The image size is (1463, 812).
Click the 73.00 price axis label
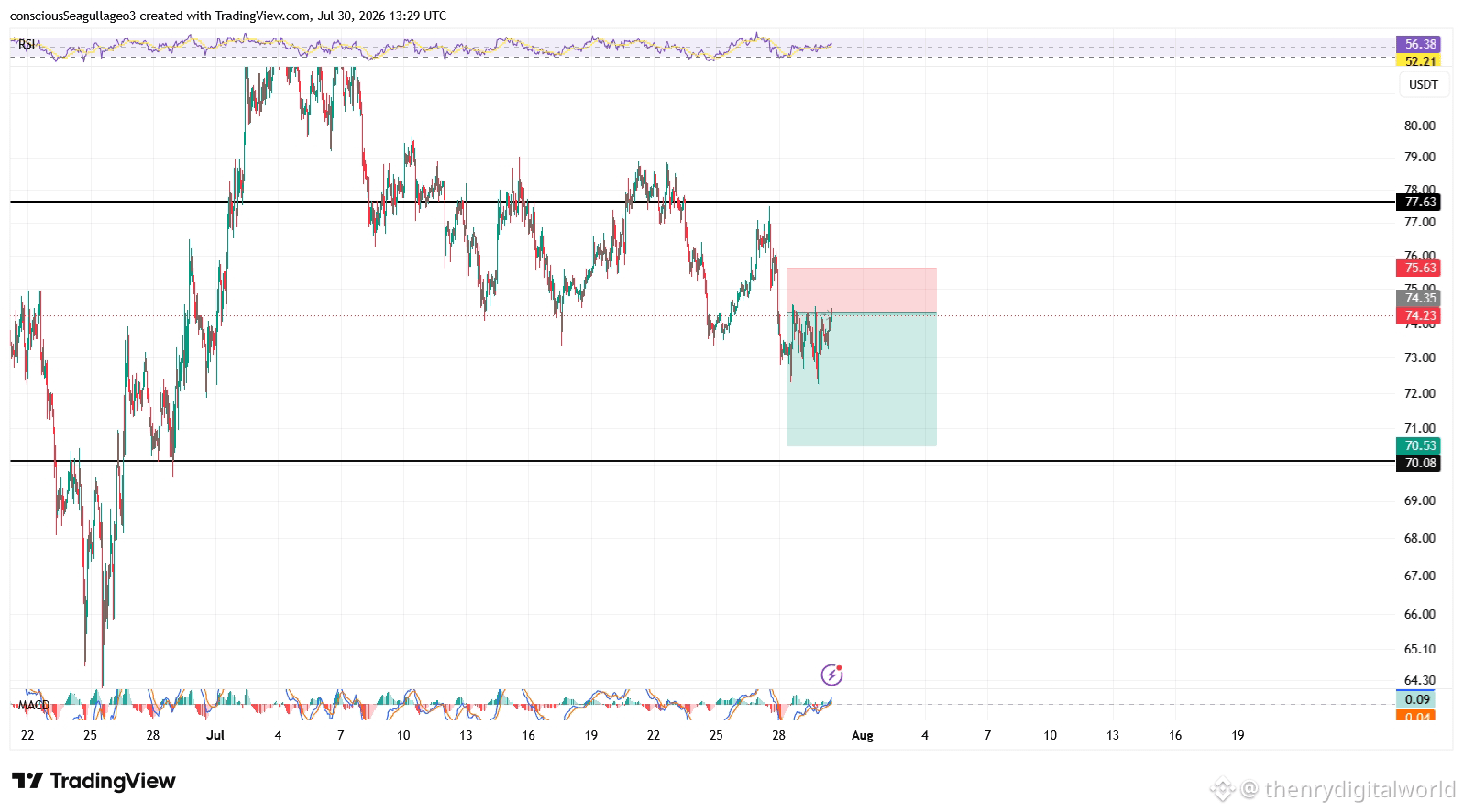point(1420,357)
